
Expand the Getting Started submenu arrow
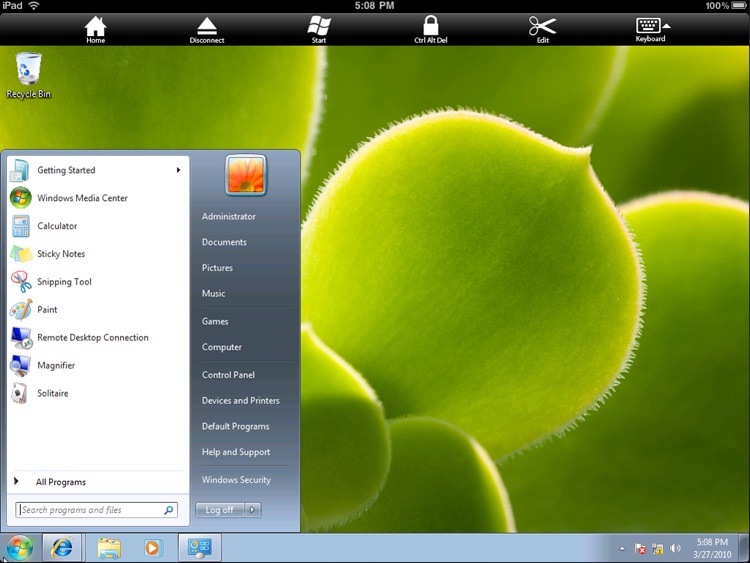pyautogui.click(x=178, y=170)
